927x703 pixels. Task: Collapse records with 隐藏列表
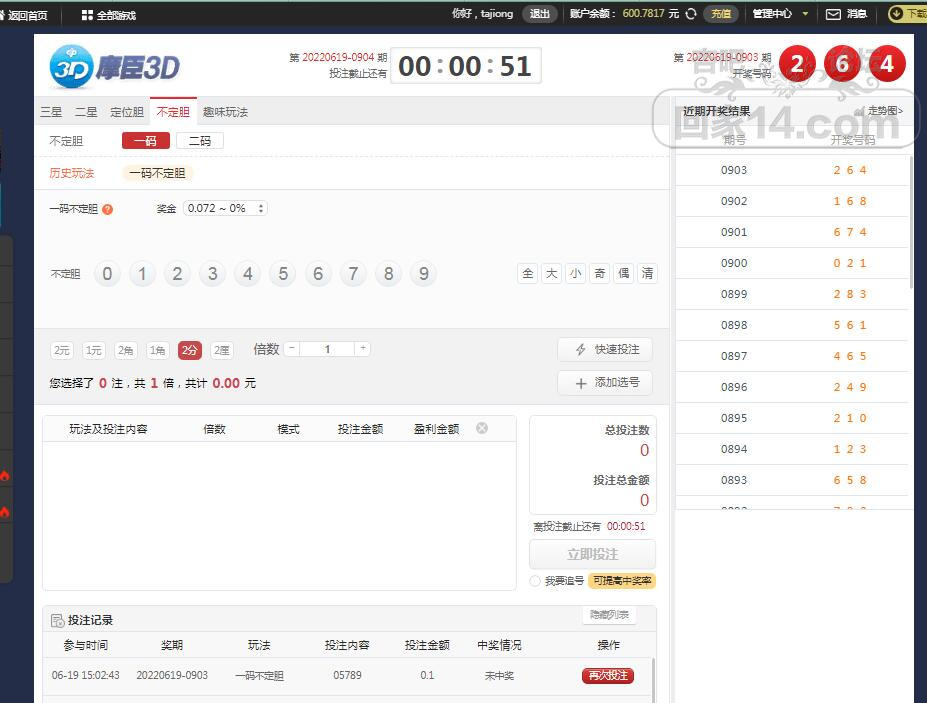[x=608, y=615]
